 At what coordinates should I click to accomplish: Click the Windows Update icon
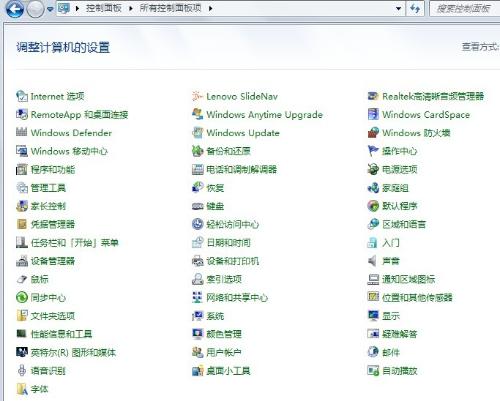pyautogui.click(x=198, y=133)
